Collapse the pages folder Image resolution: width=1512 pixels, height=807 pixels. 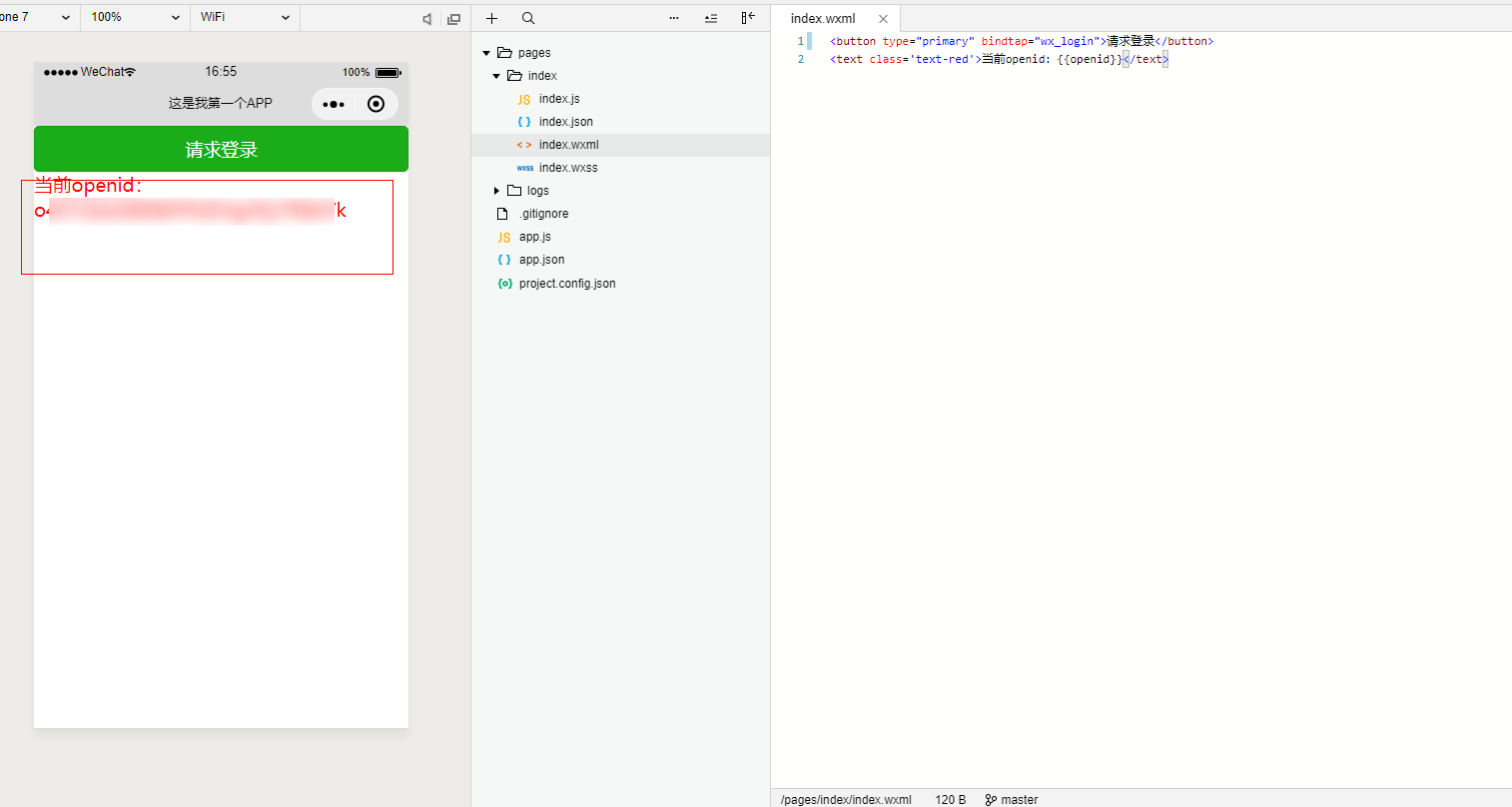point(486,53)
